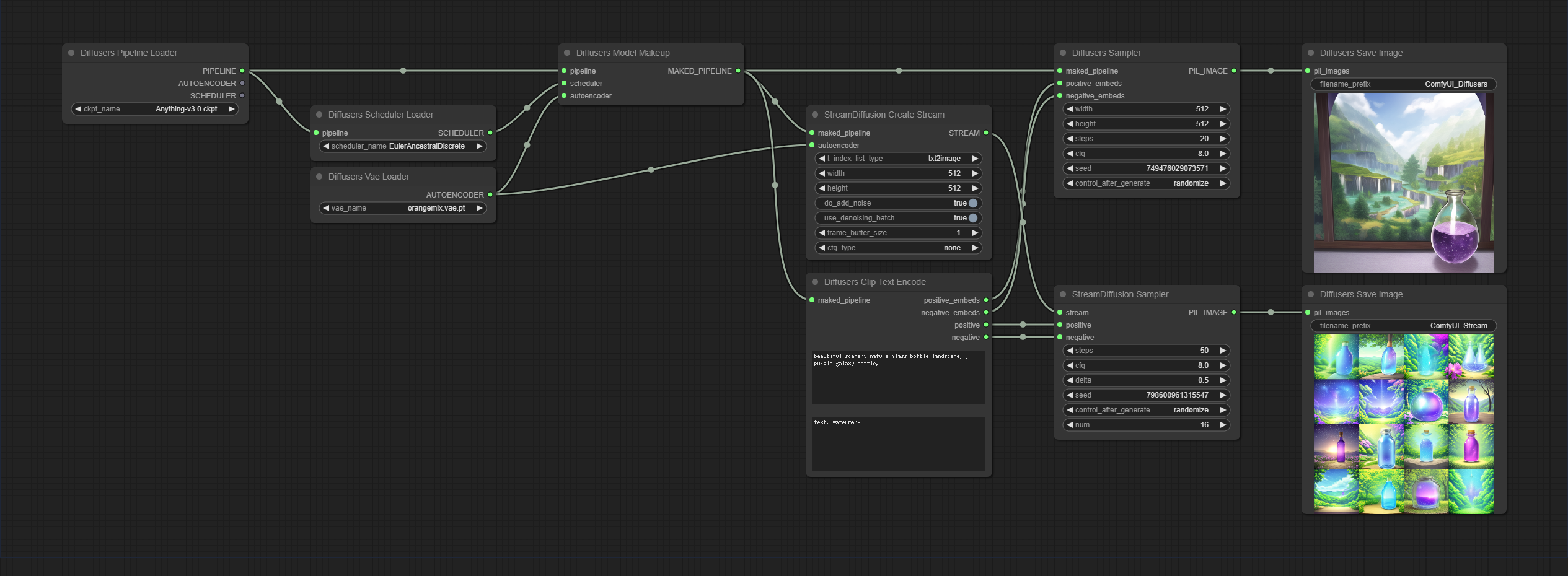Image resolution: width=1568 pixels, height=576 pixels.
Task: Toggle use_denoising_batch switch
Action: tap(973, 218)
